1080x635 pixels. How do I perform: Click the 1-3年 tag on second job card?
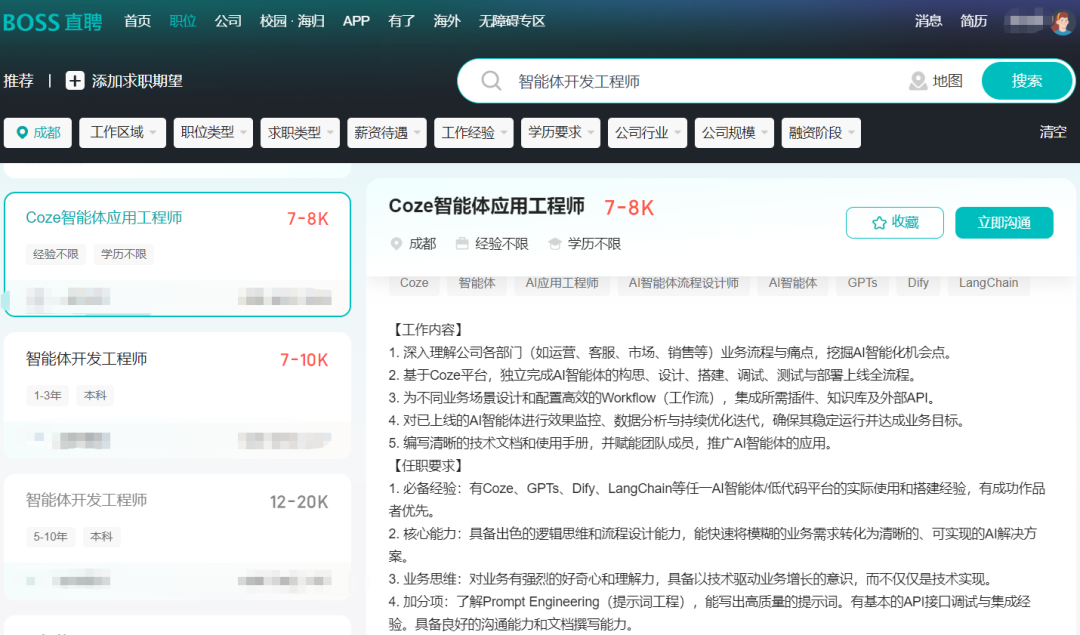pos(48,395)
